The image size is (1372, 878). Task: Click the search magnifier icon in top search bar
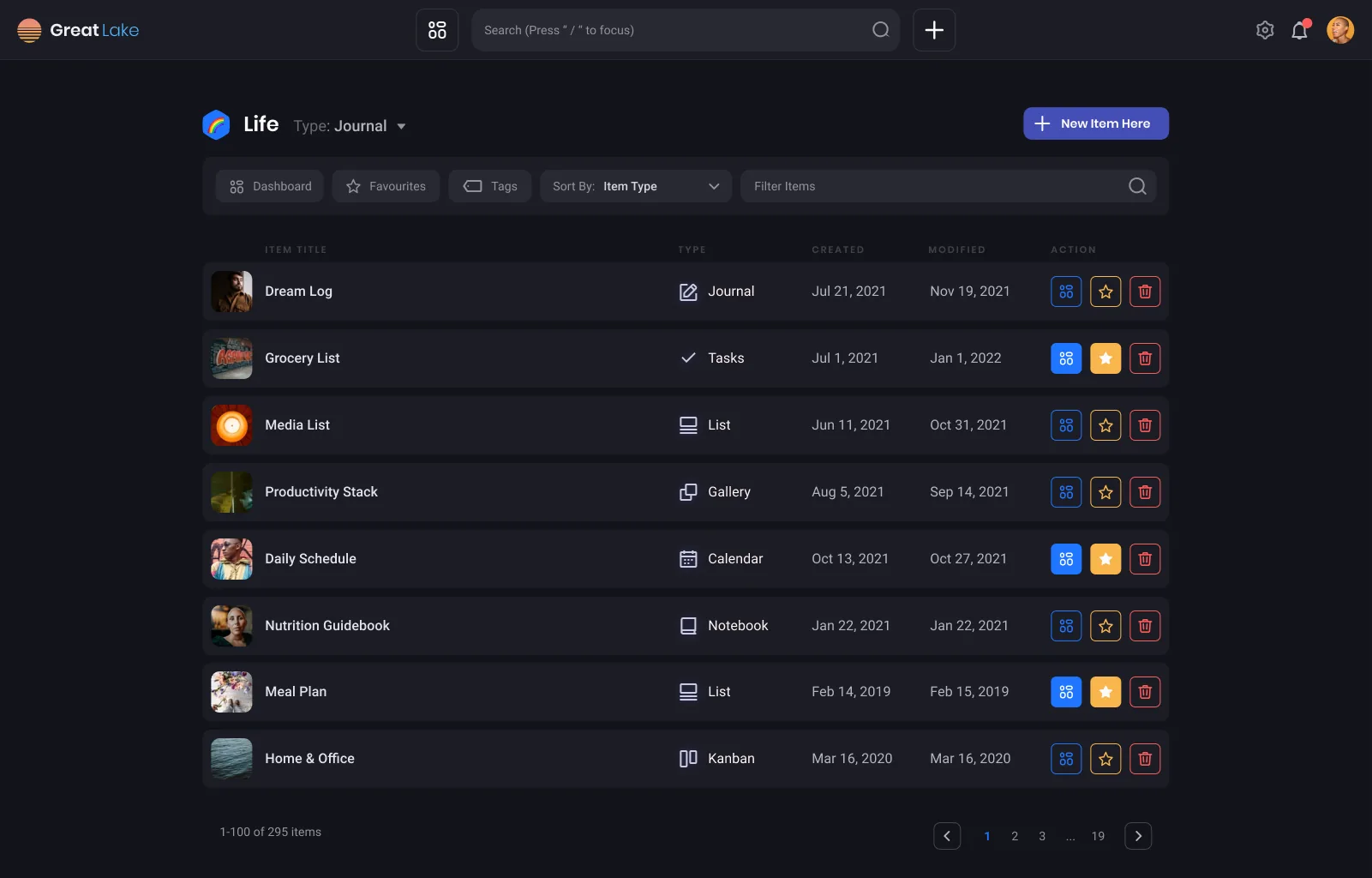point(880,30)
